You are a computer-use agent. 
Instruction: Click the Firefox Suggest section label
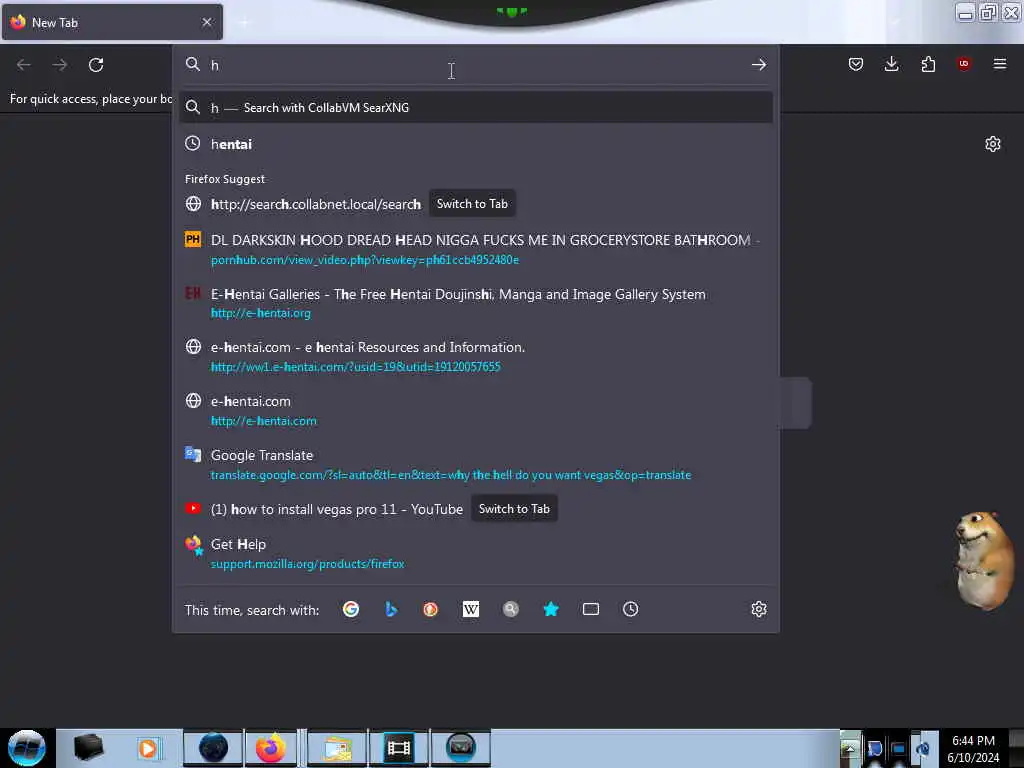tap(225, 179)
